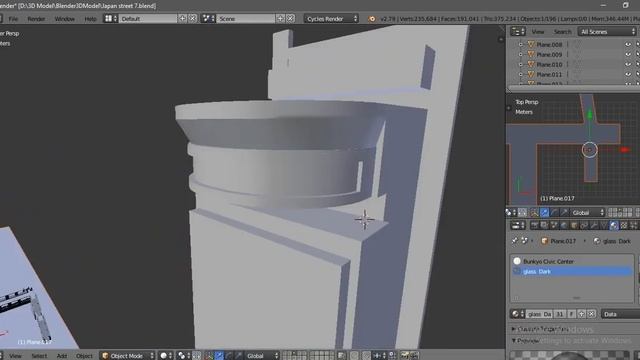
Task: Open the screen layout browser icon
Action: [x=111, y=18]
